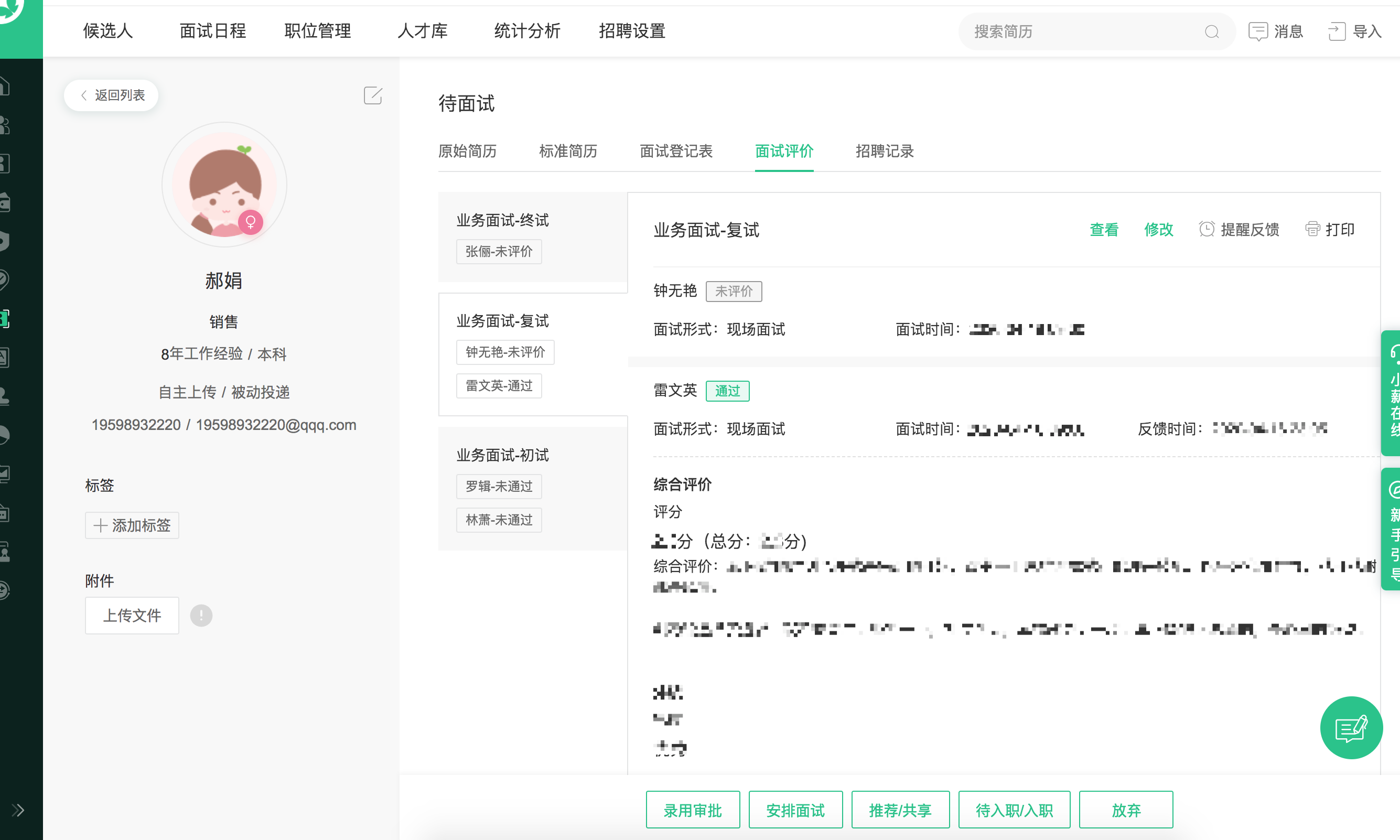Image resolution: width=1400 pixels, height=840 pixels.
Task: Select the 业务面试-复试 title in round list
Action: [x=502, y=321]
